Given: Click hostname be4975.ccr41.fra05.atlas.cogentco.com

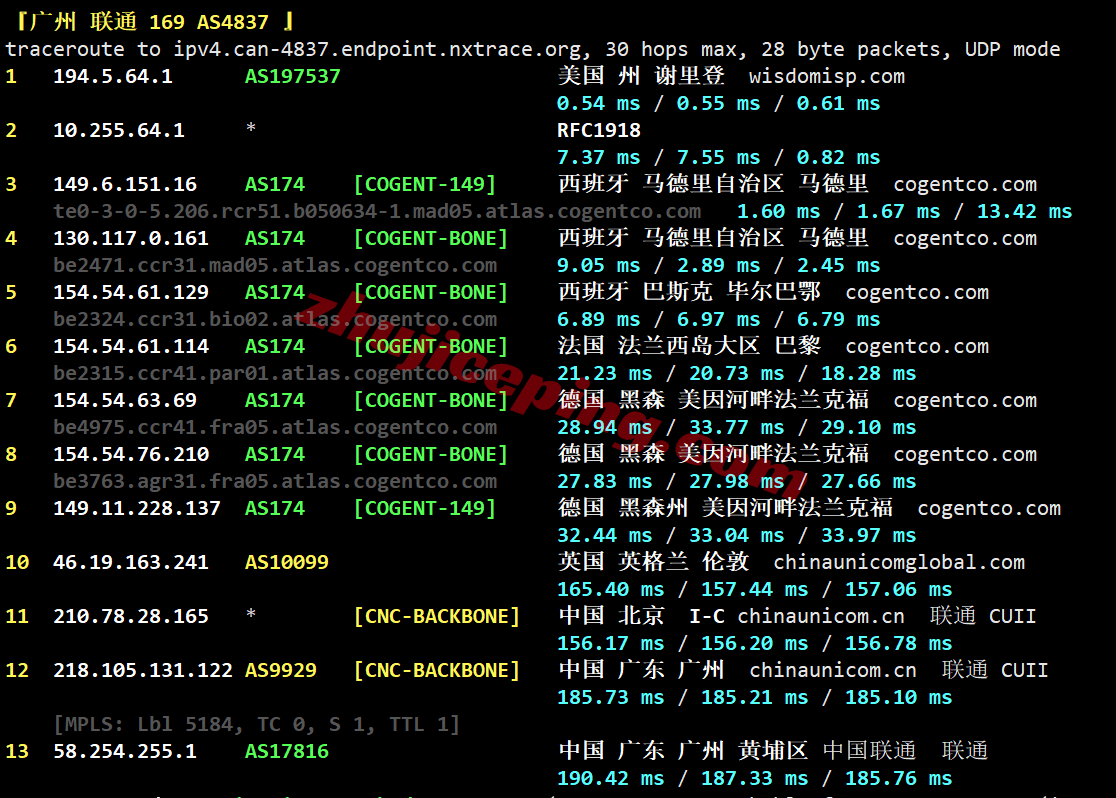Looking at the screenshot, I should click(275, 428).
